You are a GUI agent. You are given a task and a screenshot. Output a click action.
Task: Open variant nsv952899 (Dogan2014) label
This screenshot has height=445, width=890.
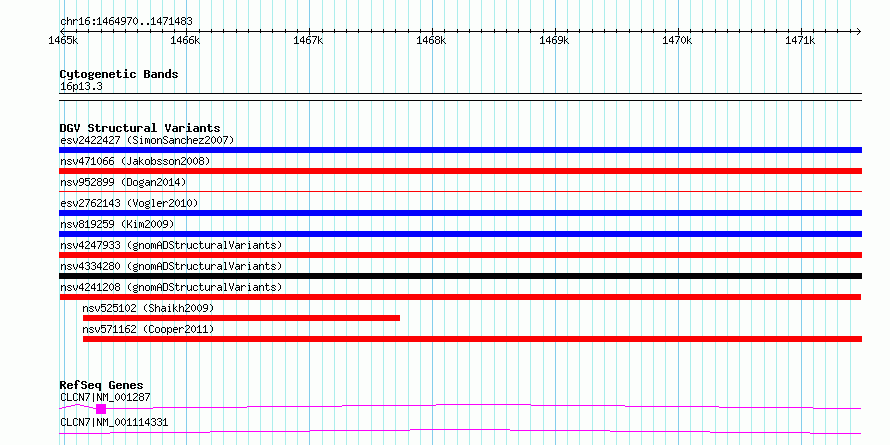(x=123, y=182)
